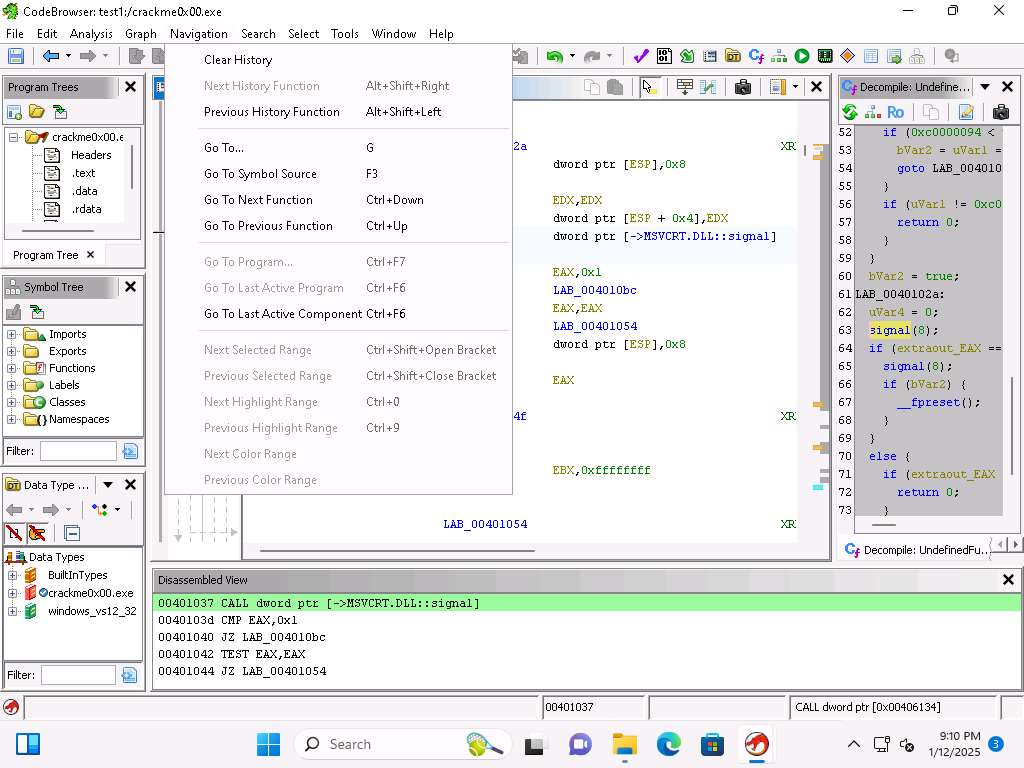Open the Windows Start menu
Viewport: 1024px width, 768px height.
coord(268,744)
